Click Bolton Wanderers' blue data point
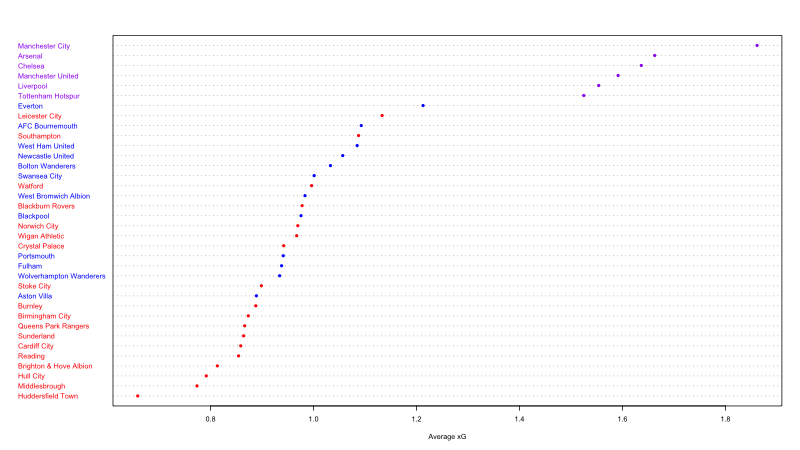 [331, 166]
